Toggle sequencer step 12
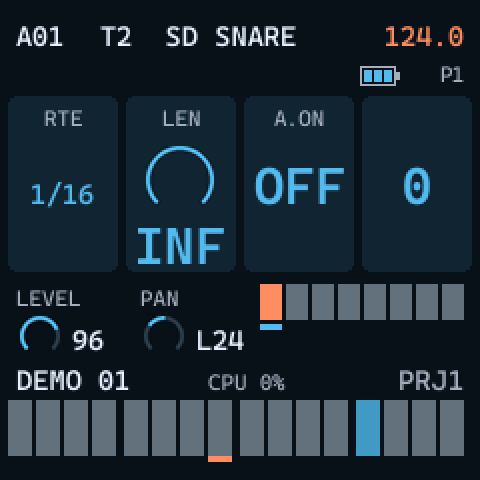480x480 pixels. (x=336, y=428)
